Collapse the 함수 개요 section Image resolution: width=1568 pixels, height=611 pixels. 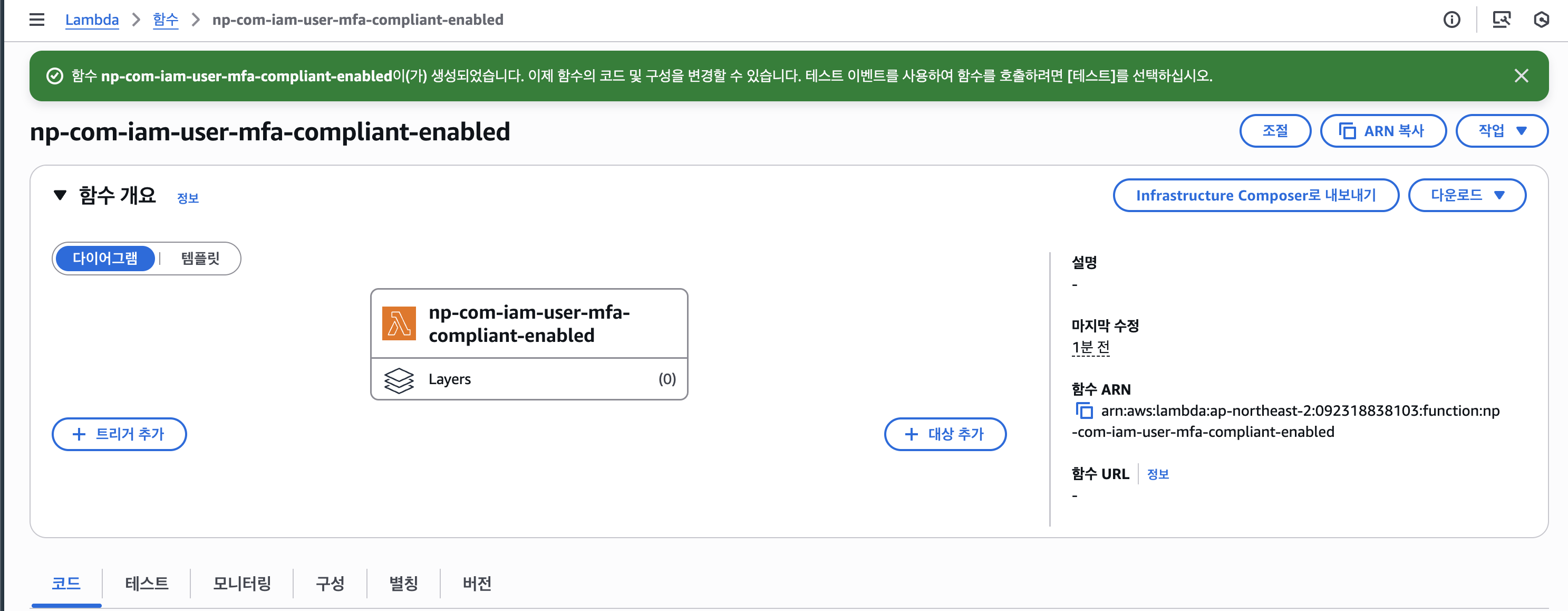click(60, 196)
